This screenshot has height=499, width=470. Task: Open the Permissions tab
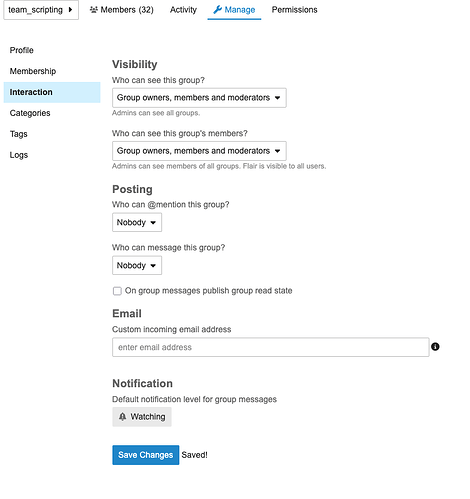294,10
